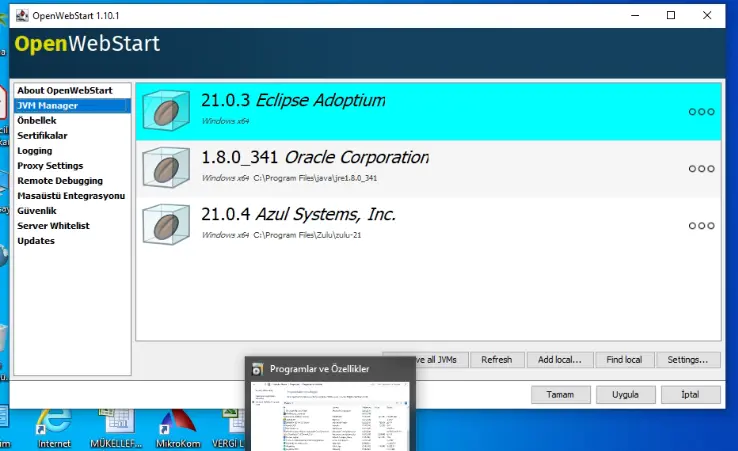Click path C:\Program Files\Zulu\zulu-21
Image resolution: width=738 pixels, height=451 pixels.
(307, 235)
